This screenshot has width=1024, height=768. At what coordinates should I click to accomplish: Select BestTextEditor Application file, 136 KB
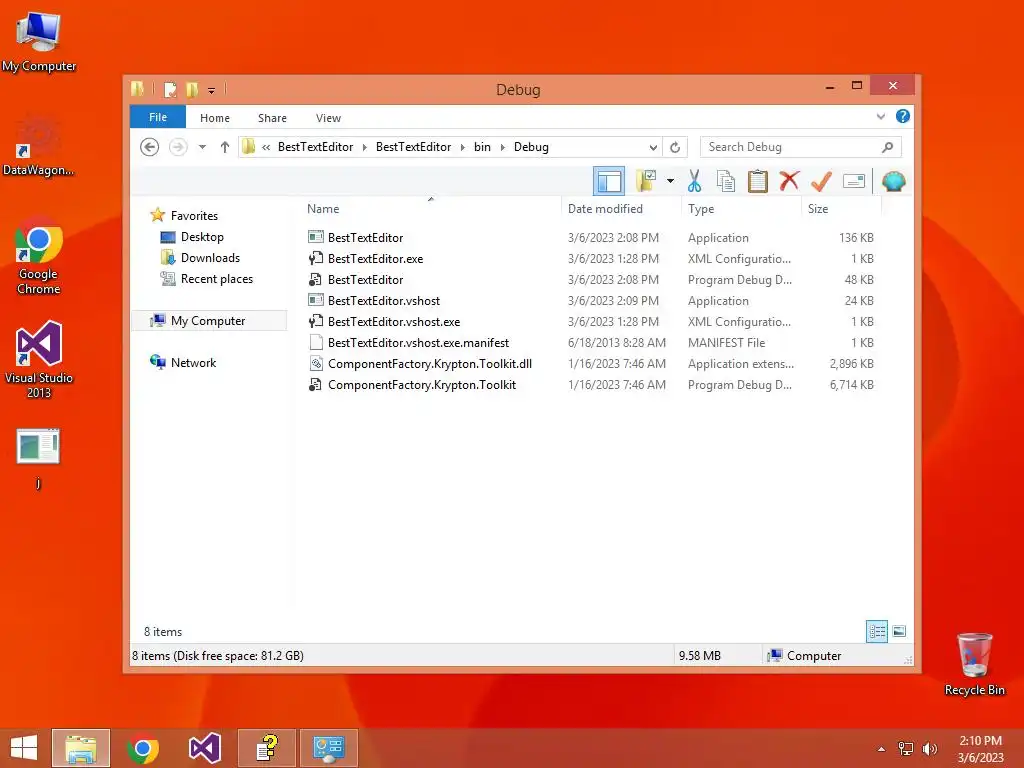[591, 238]
